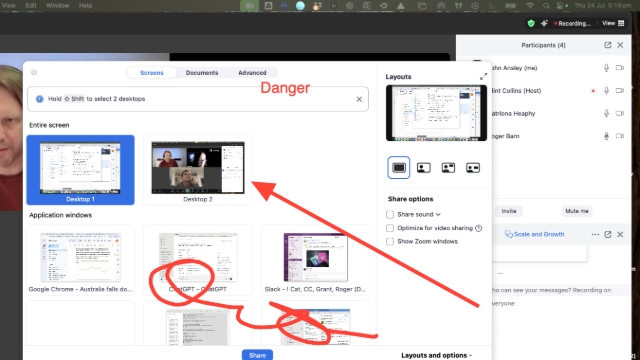Click the Recording indicator
The height and width of the screenshot is (360, 640).
click(572, 23)
